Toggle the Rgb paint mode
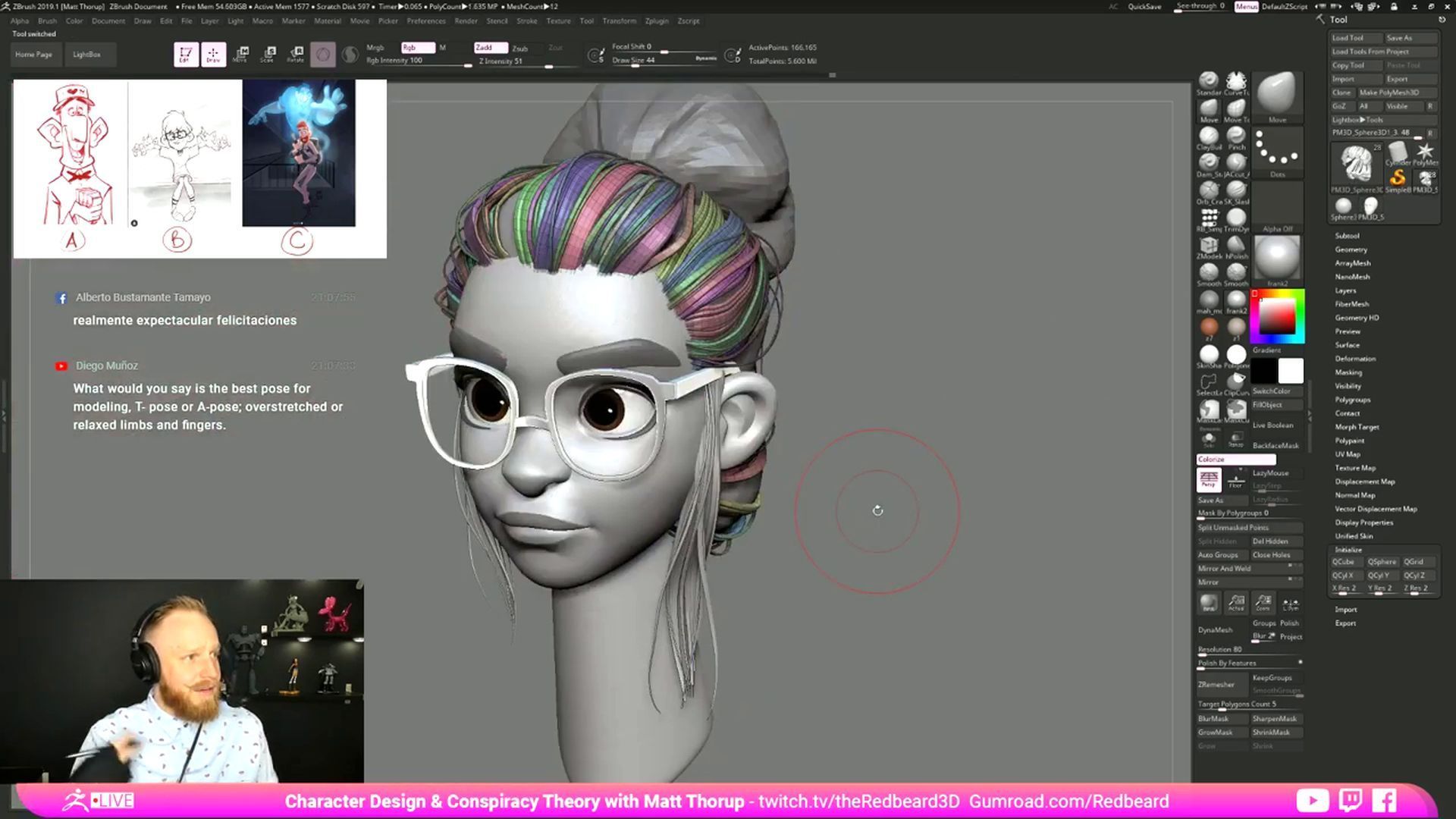The image size is (1456, 819). pyautogui.click(x=417, y=47)
